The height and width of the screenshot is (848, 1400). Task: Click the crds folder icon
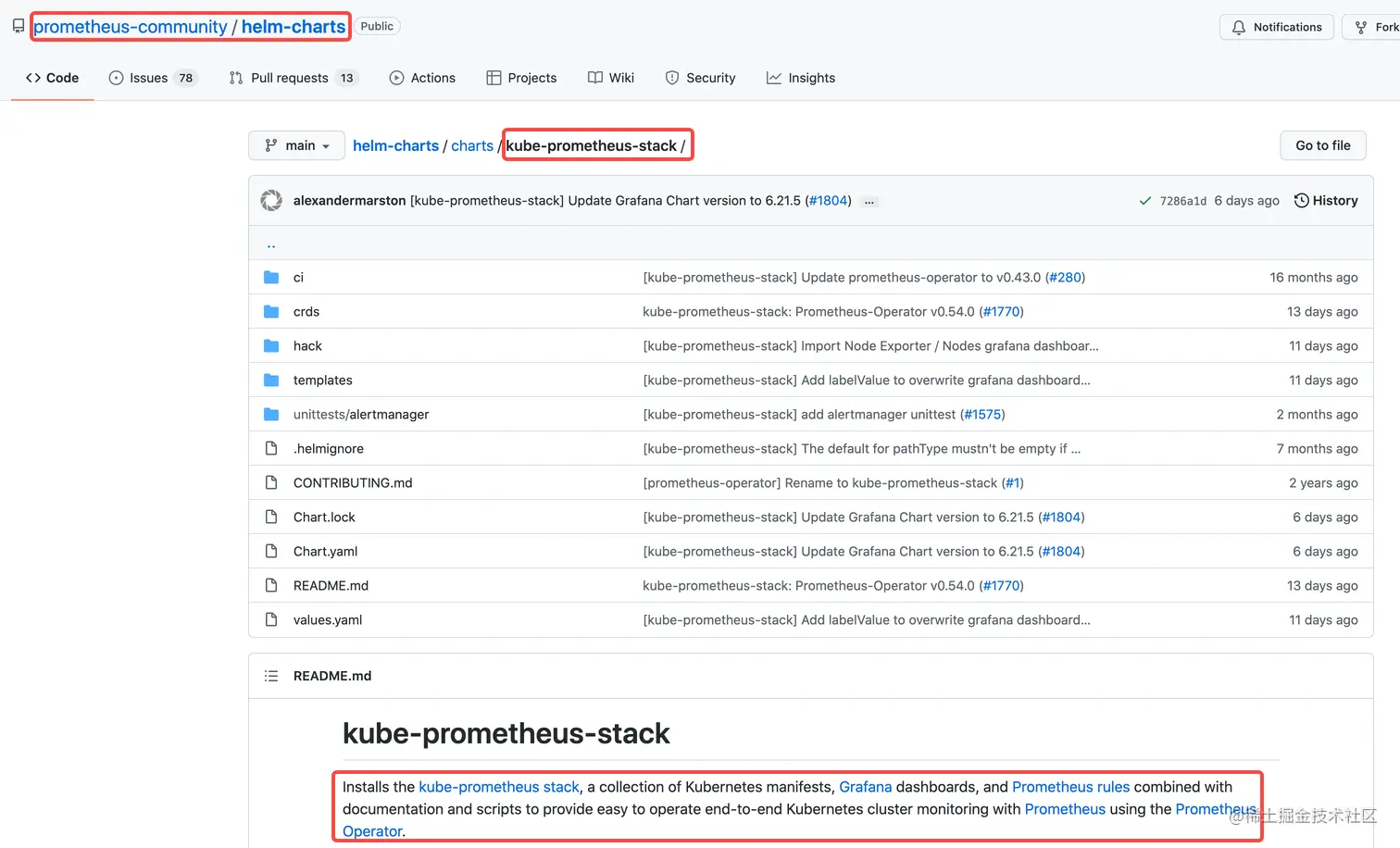pos(271,312)
